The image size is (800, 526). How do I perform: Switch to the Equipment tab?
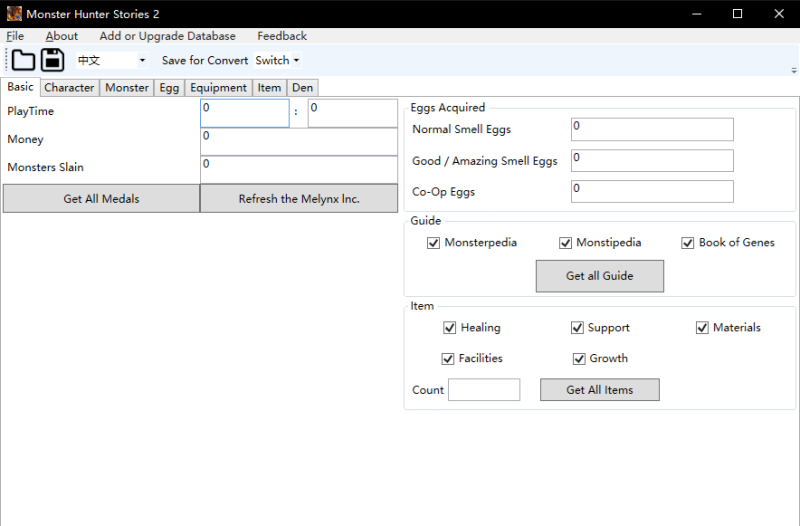218,88
